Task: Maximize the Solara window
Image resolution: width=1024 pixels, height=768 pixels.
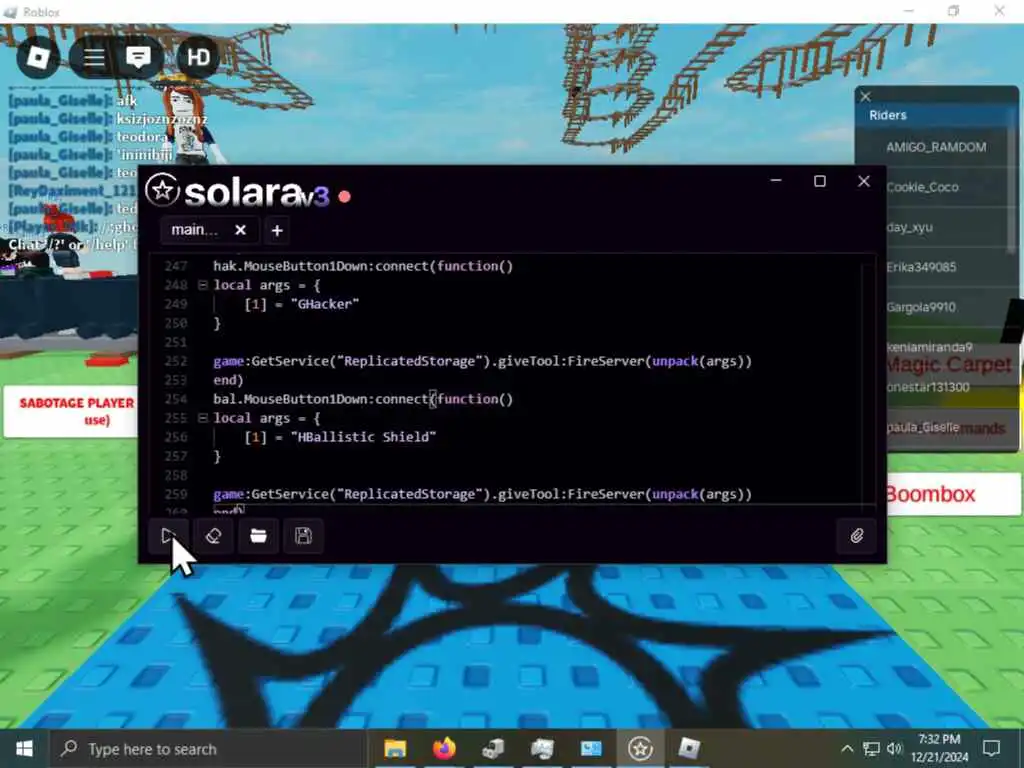Action: click(820, 181)
